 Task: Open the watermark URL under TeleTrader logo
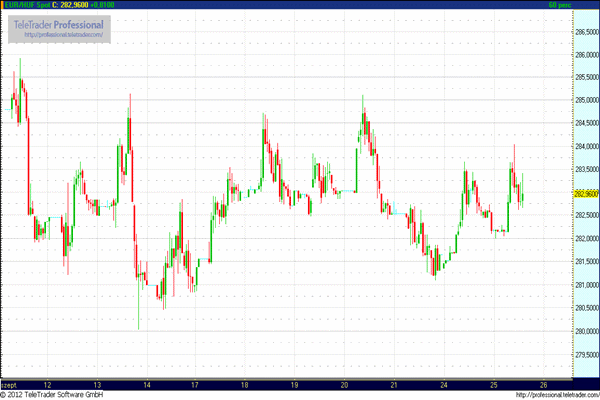pos(64,35)
